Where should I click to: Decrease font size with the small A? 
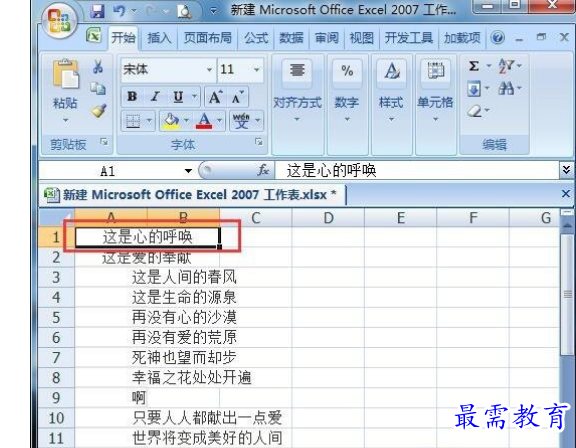click(x=237, y=97)
